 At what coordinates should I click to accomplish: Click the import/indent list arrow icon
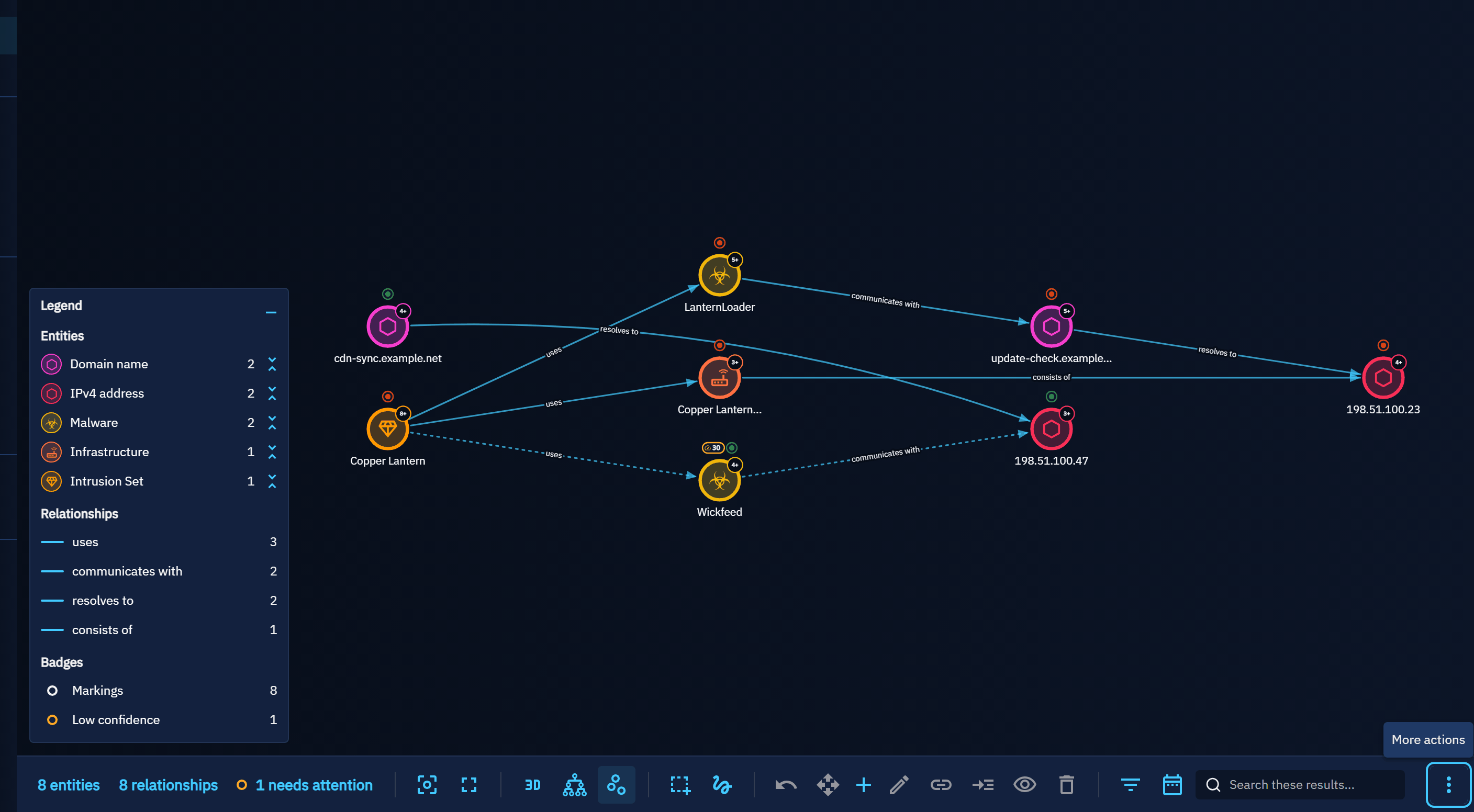tap(982, 785)
